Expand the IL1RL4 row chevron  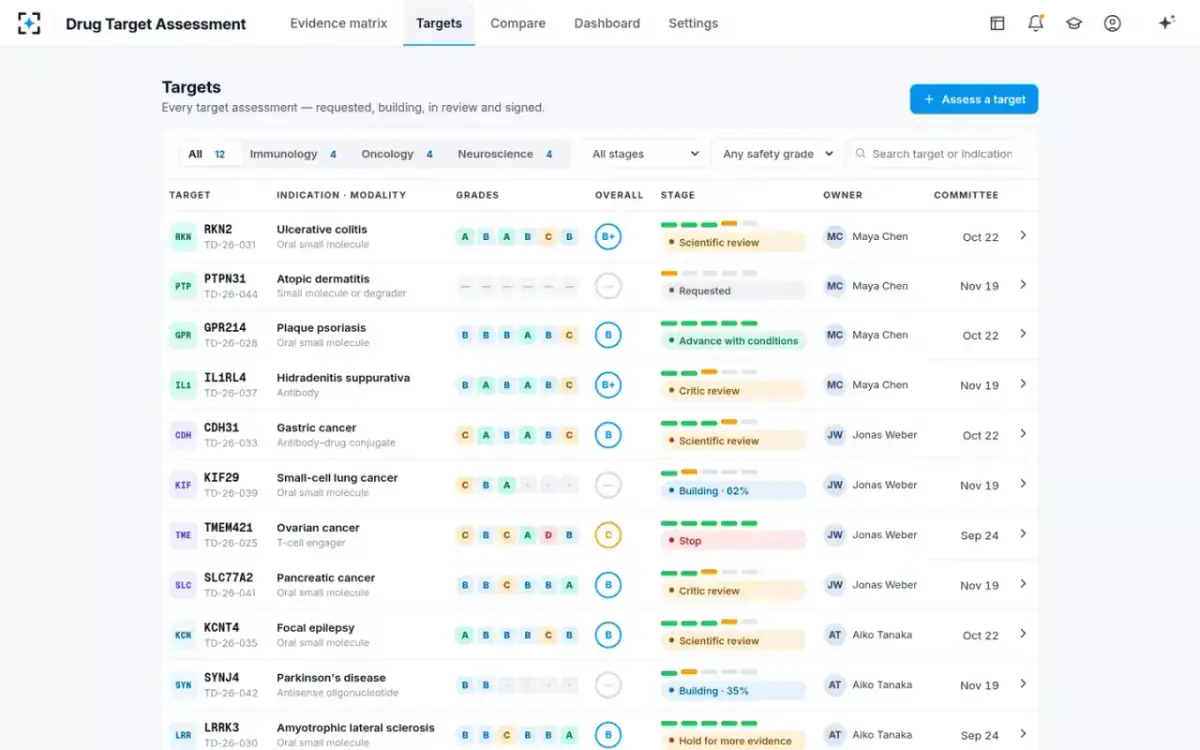[1023, 384]
